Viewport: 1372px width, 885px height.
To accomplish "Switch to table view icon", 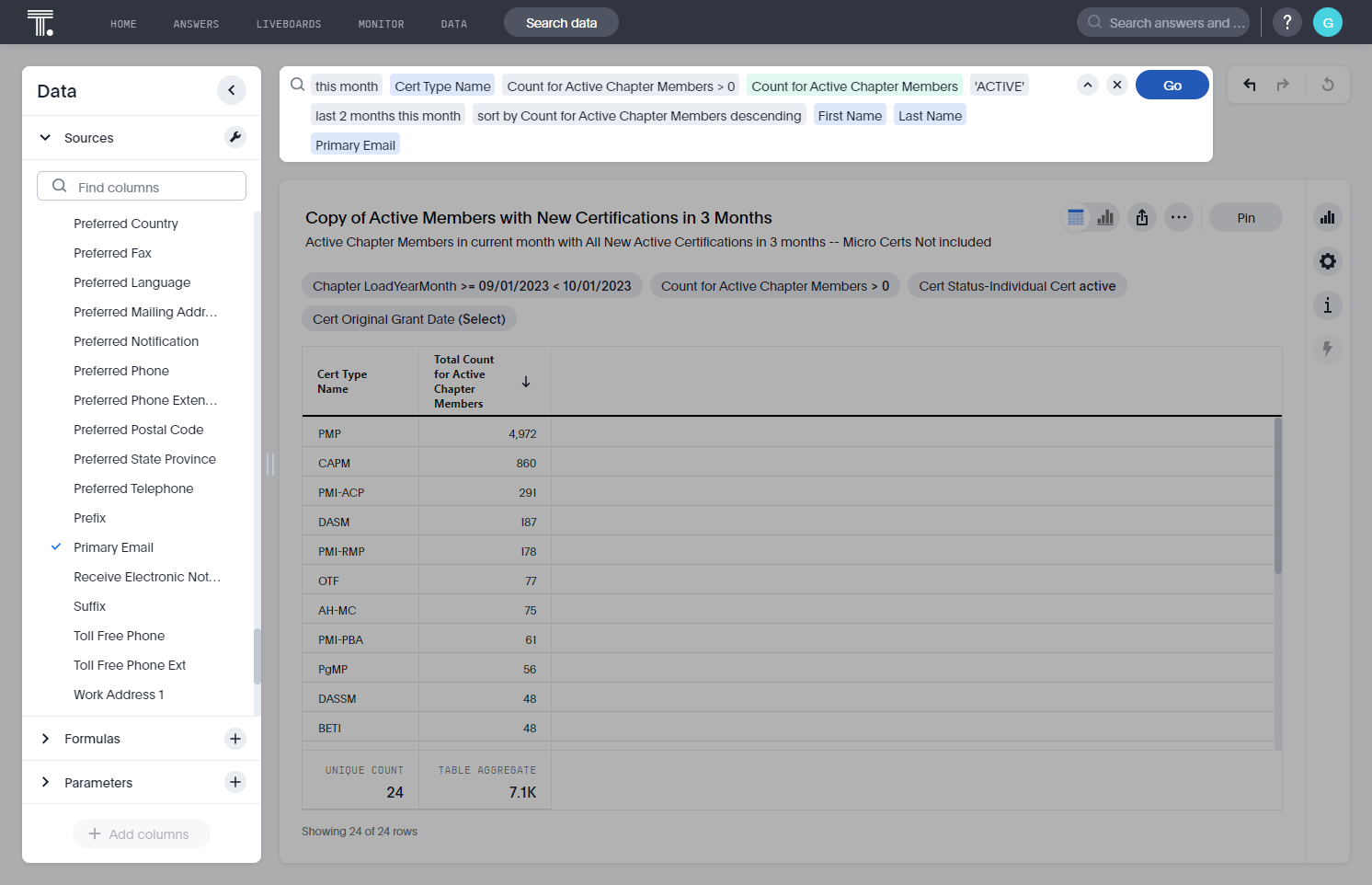I will point(1076,218).
